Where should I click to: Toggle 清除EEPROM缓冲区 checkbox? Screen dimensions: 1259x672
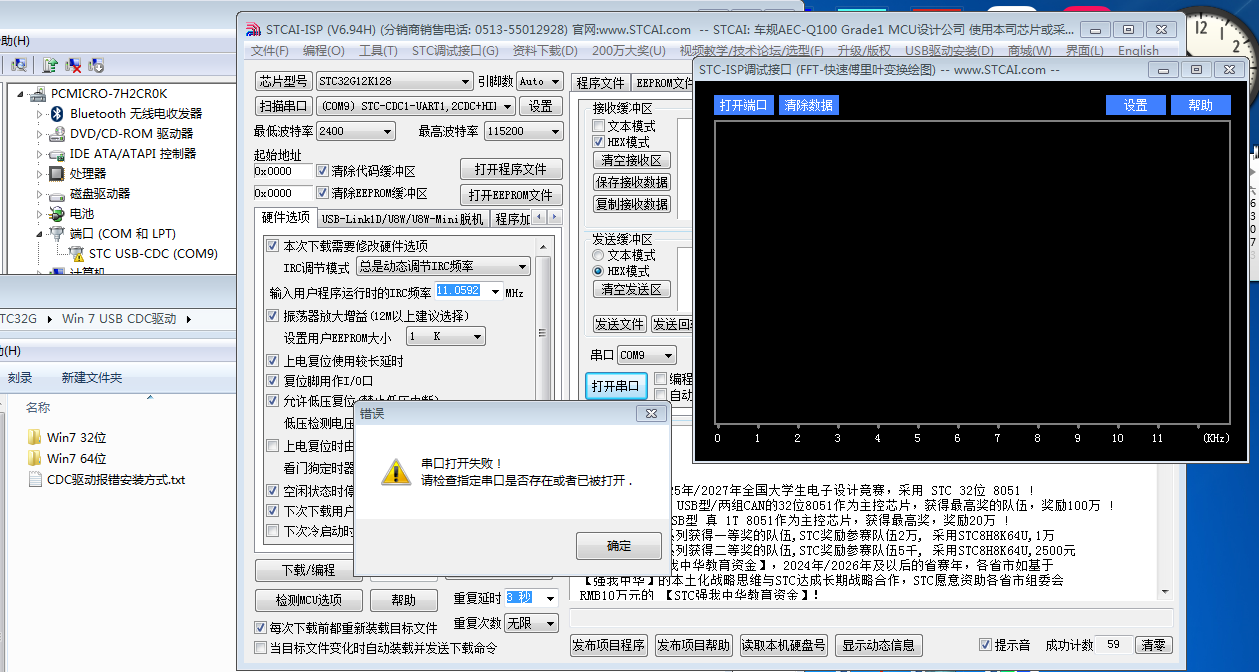[x=322, y=193]
